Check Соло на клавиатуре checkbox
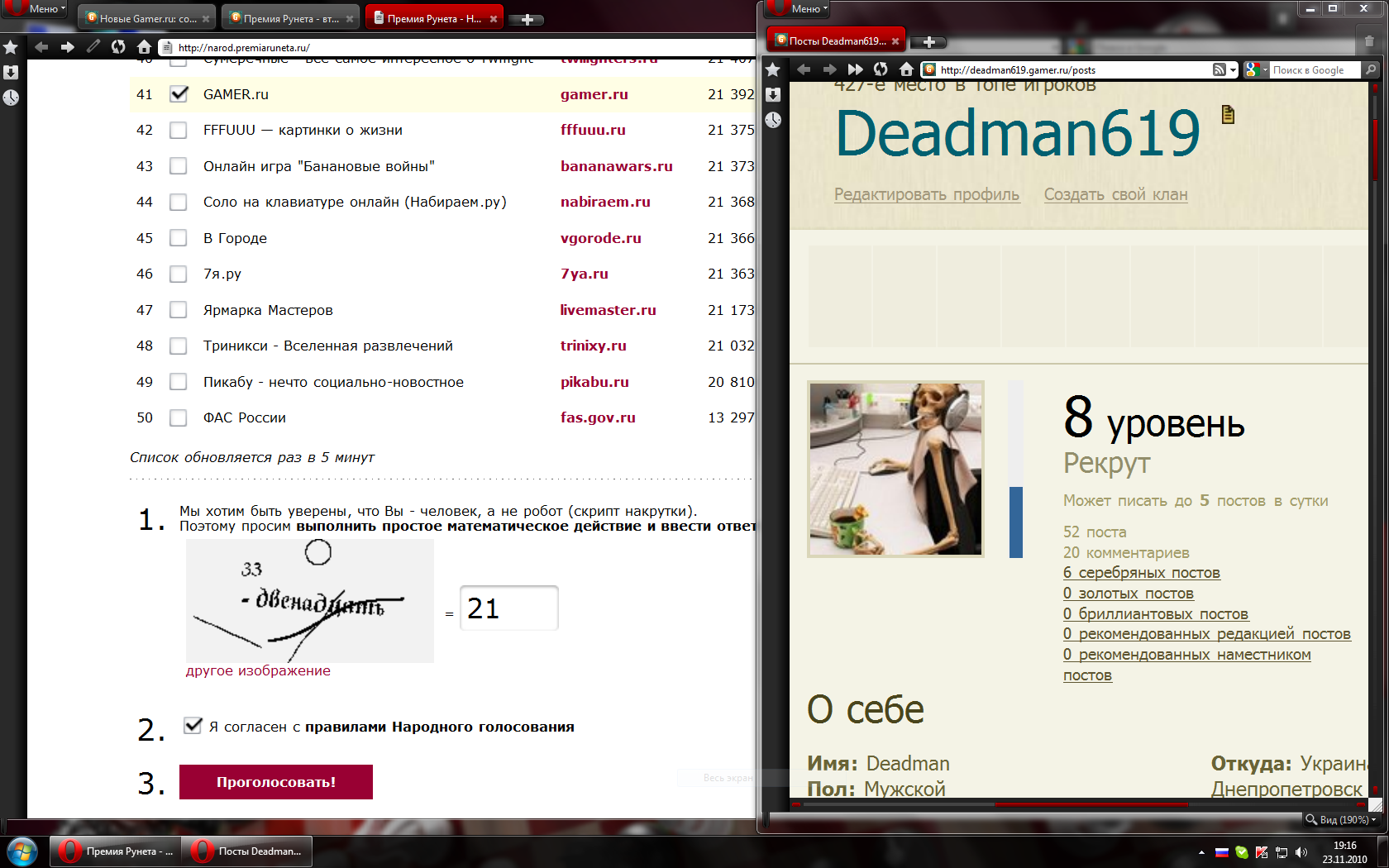The width and height of the screenshot is (1389, 868). [178, 203]
